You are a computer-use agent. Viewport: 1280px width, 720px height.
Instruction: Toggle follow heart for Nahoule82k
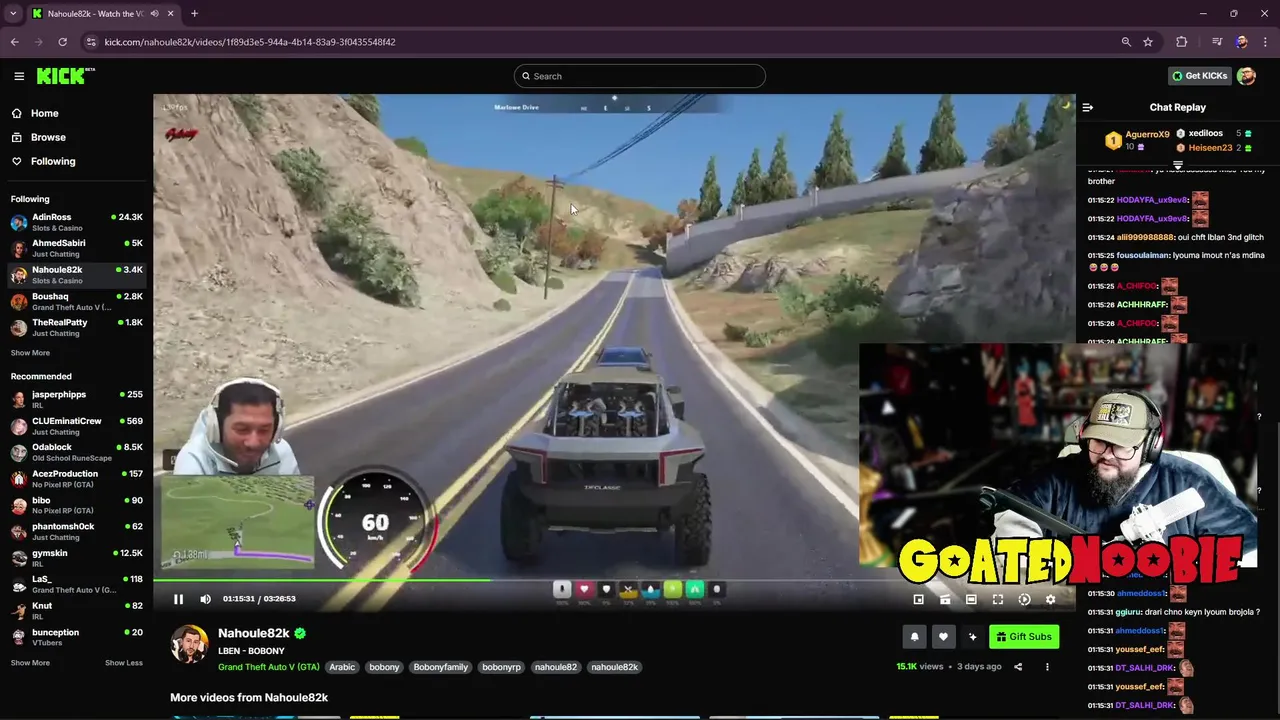(943, 637)
